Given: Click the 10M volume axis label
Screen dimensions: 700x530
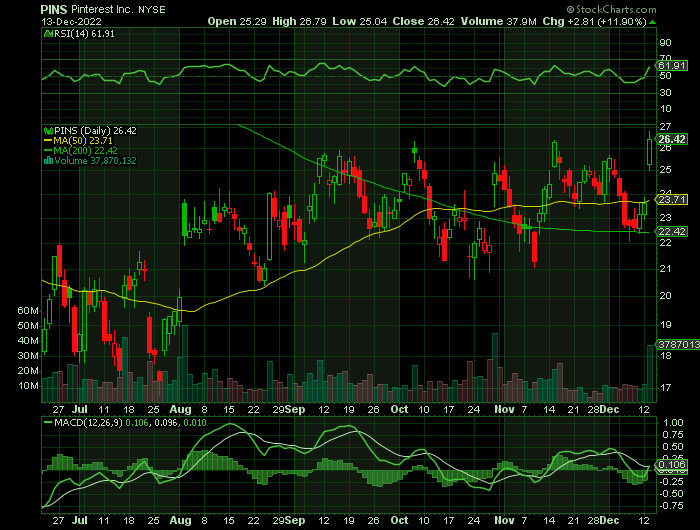Looking at the screenshot, I should 28,386.
